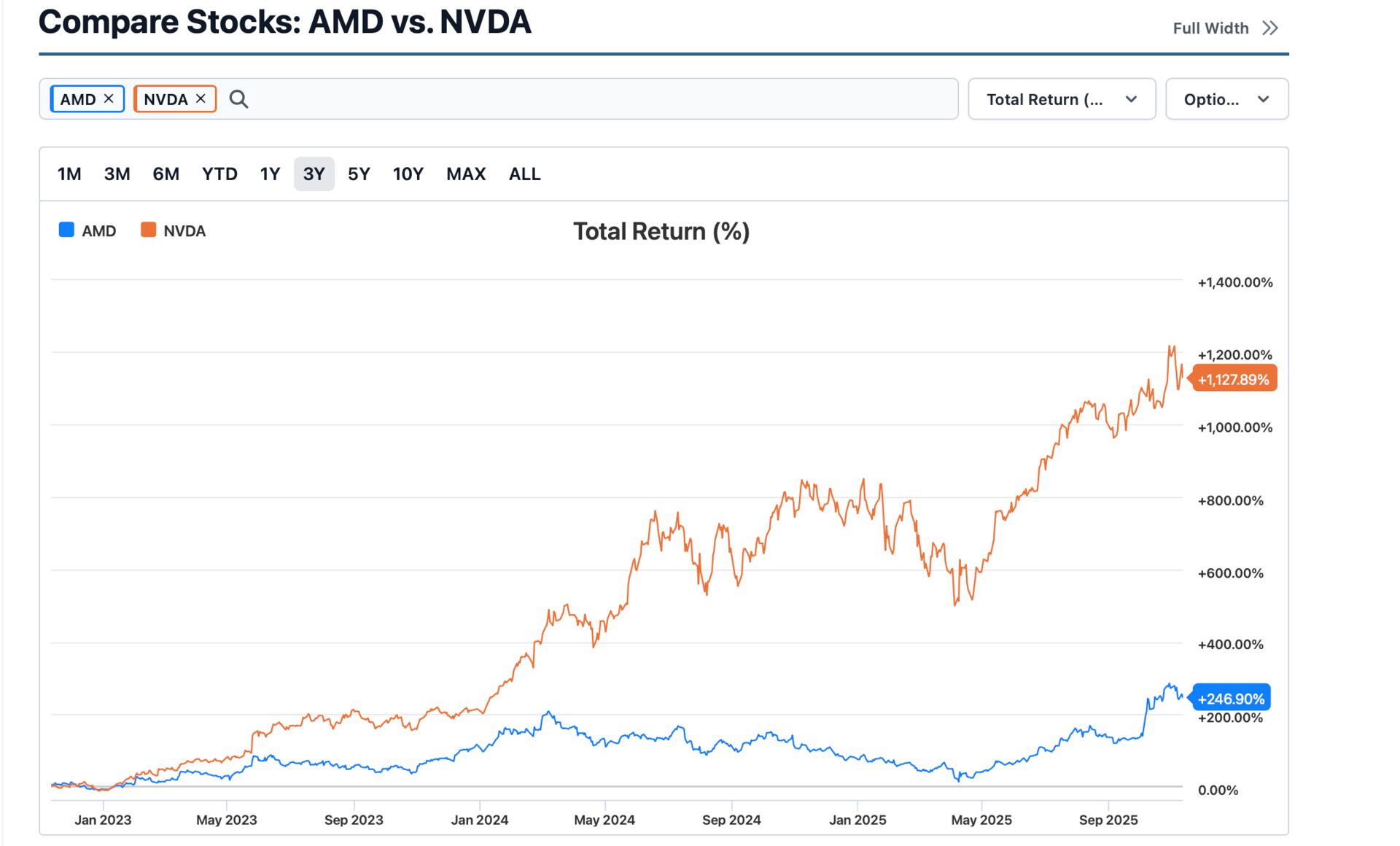The width and height of the screenshot is (1400, 846).
Task: Switch chart to 1Y range
Action: coord(270,174)
